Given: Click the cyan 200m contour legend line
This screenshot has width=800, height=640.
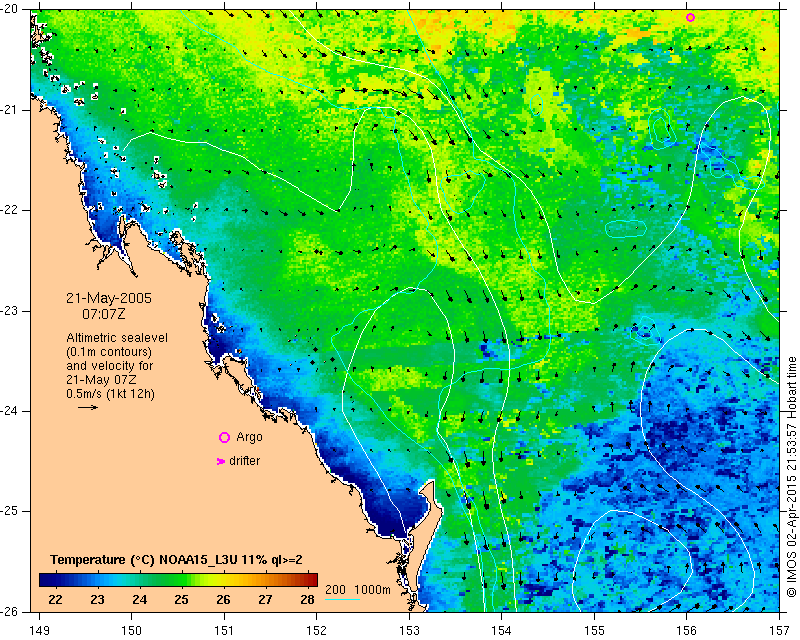Looking at the screenshot, I should 342,599.
